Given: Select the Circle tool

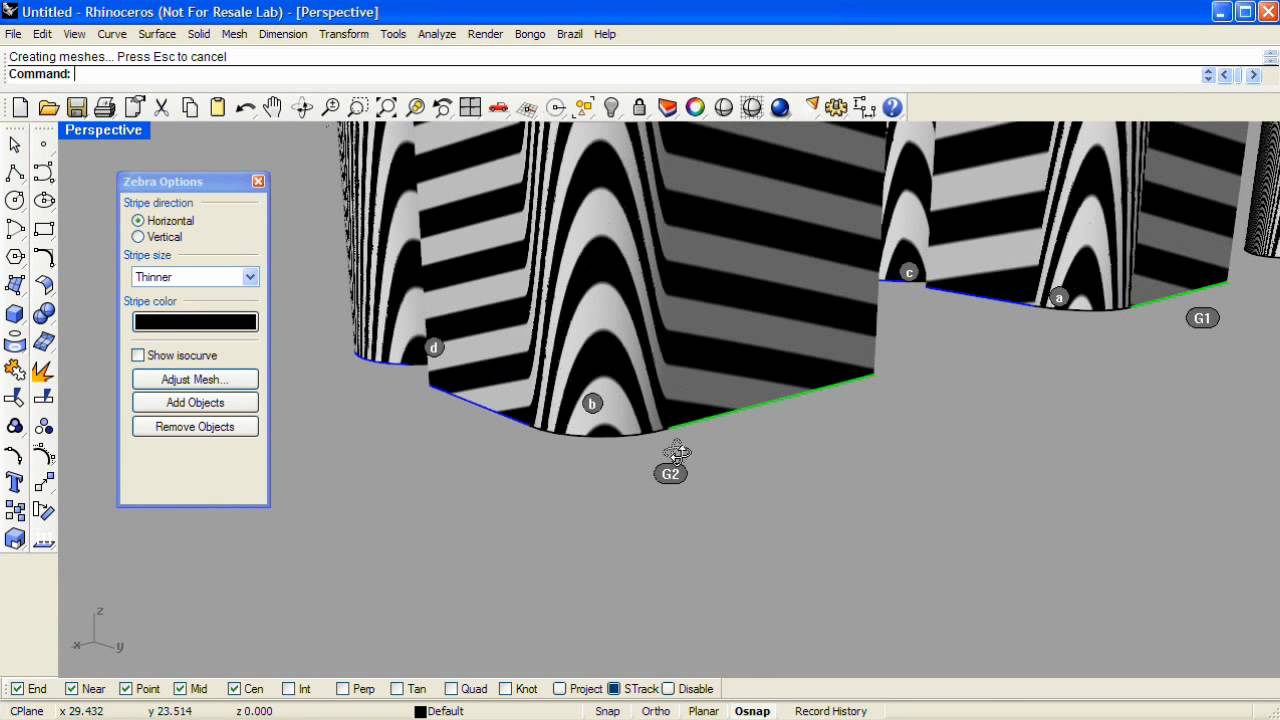Looking at the screenshot, I should point(15,201).
